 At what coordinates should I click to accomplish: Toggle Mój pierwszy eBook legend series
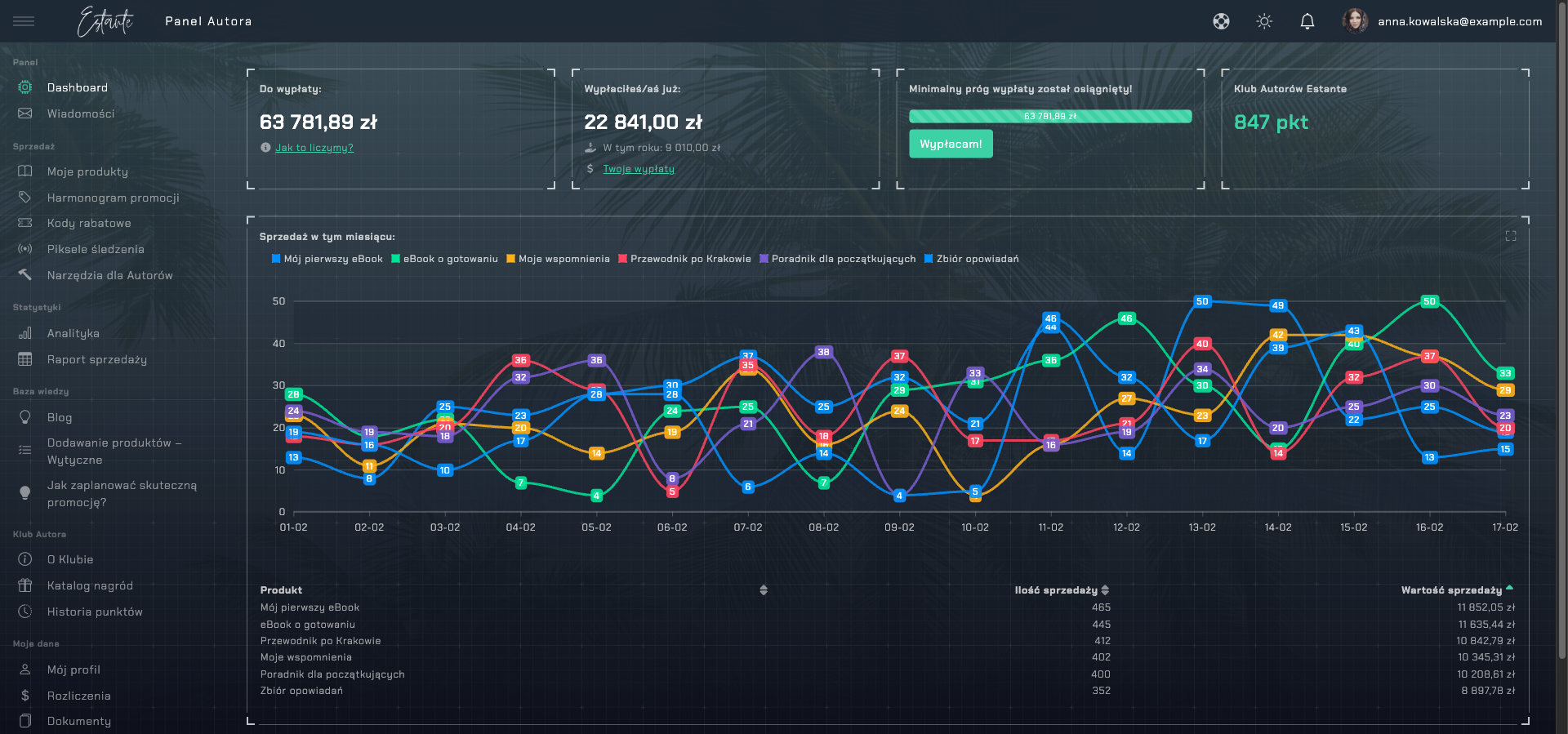327,259
